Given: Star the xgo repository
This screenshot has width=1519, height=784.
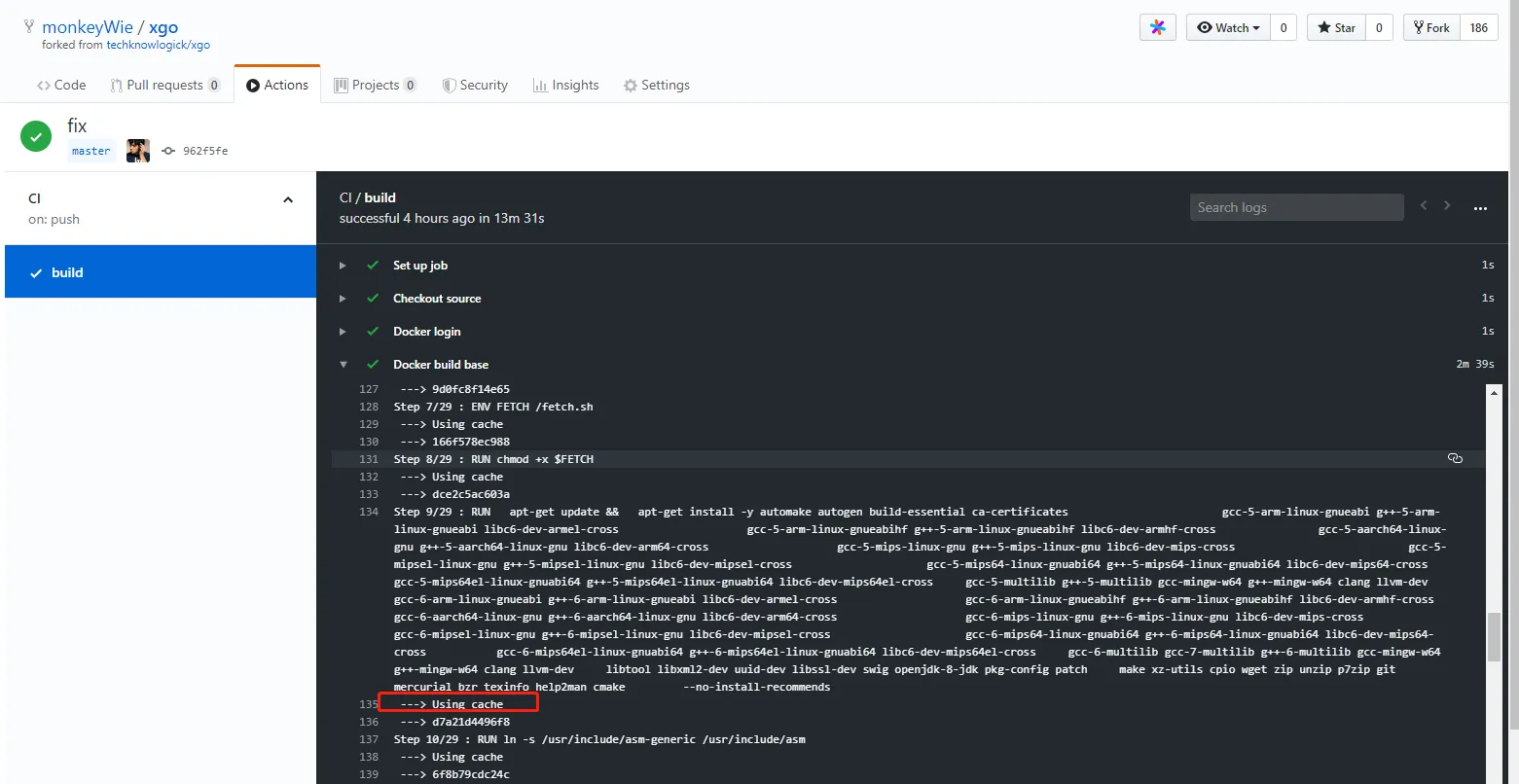Looking at the screenshot, I should click(x=1336, y=28).
